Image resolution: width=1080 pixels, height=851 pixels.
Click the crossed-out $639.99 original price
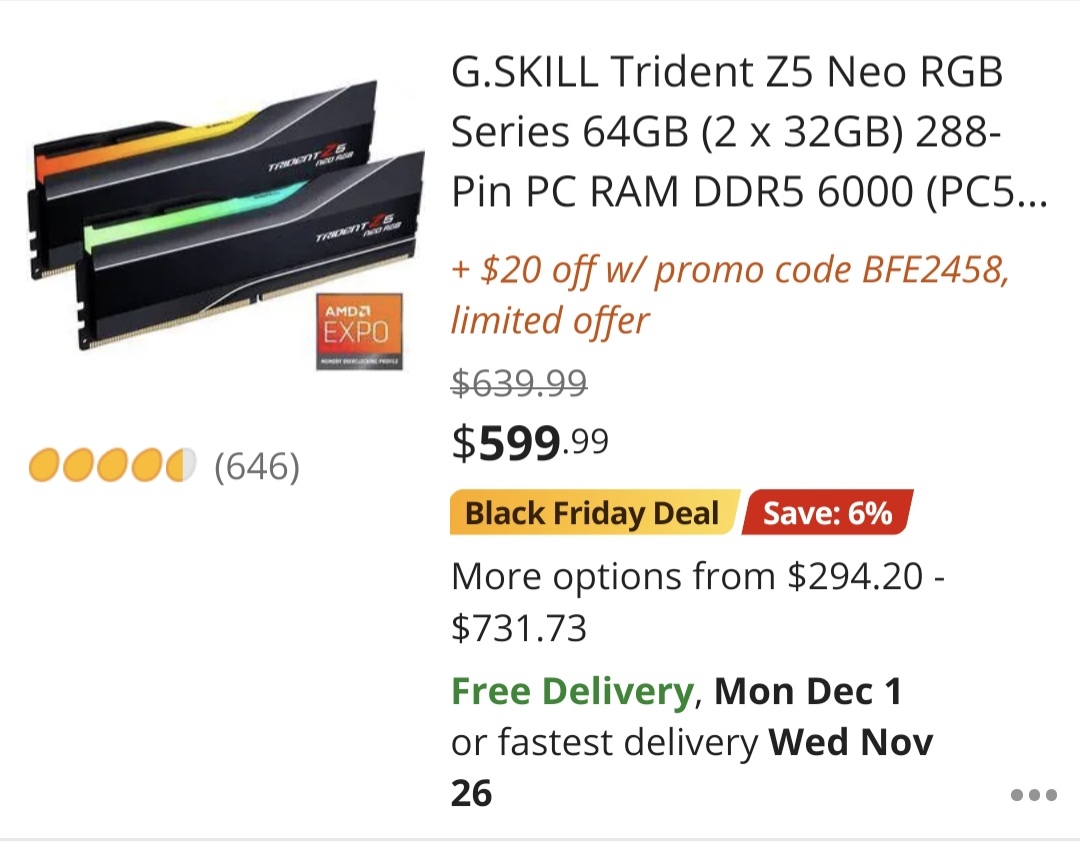click(x=519, y=382)
